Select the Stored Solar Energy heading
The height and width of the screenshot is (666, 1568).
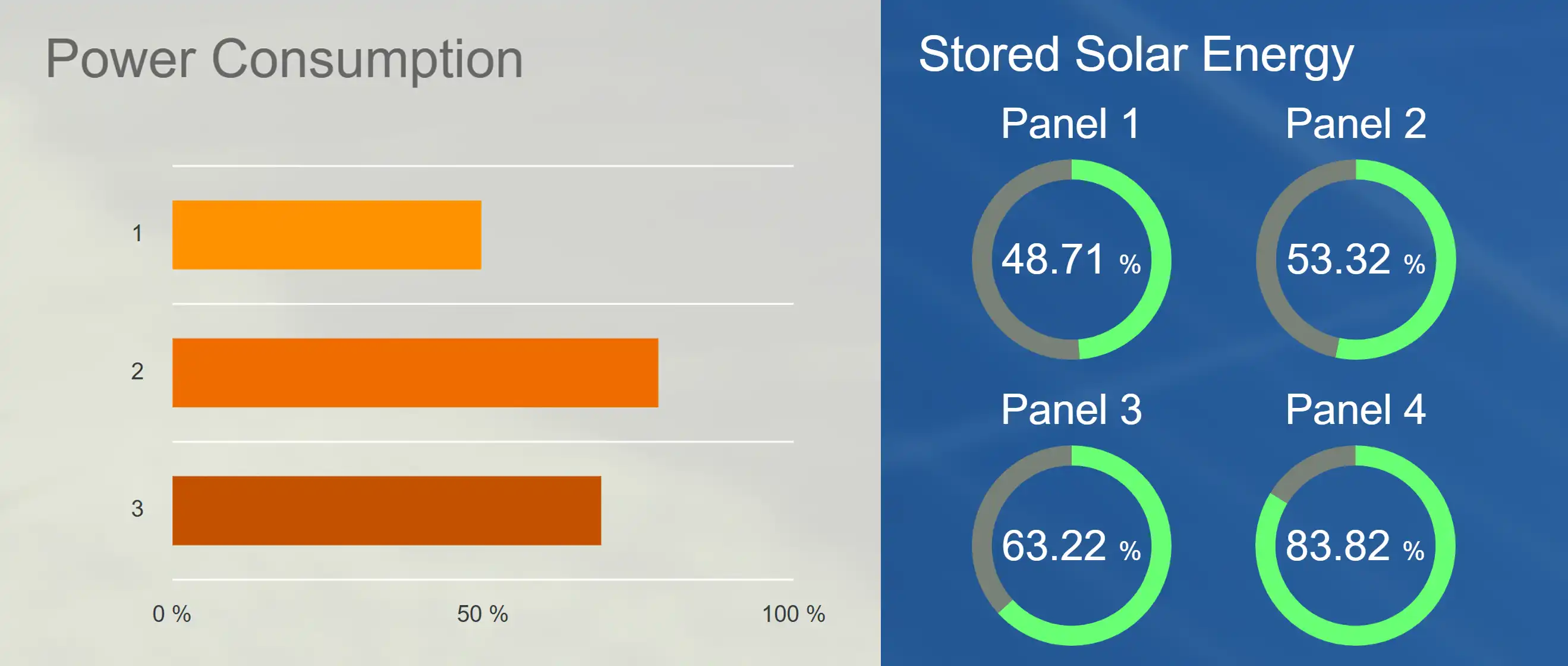(x=1136, y=55)
